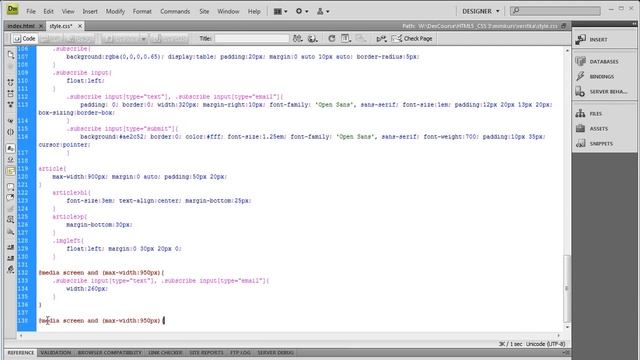This screenshot has height=360, width=640.
Task: Open the Recent Snippets icon
Action: click(x=11, y=220)
